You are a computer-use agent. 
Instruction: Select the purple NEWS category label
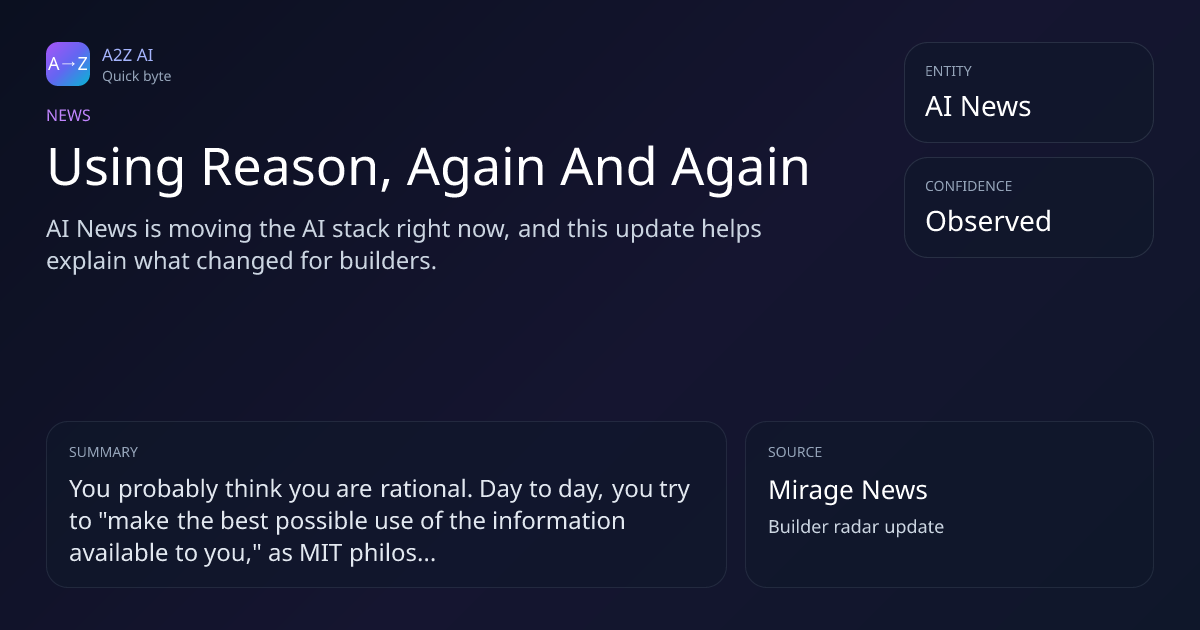pos(68,115)
